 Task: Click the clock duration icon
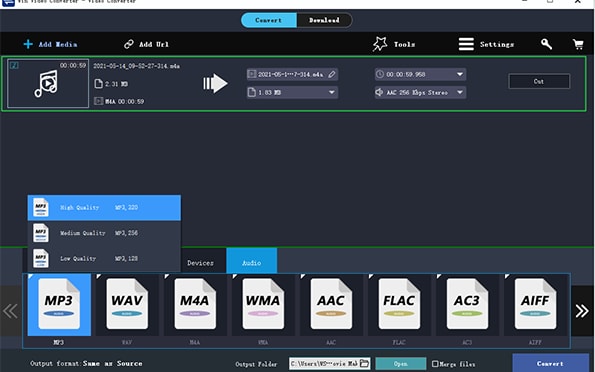click(x=380, y=74)
